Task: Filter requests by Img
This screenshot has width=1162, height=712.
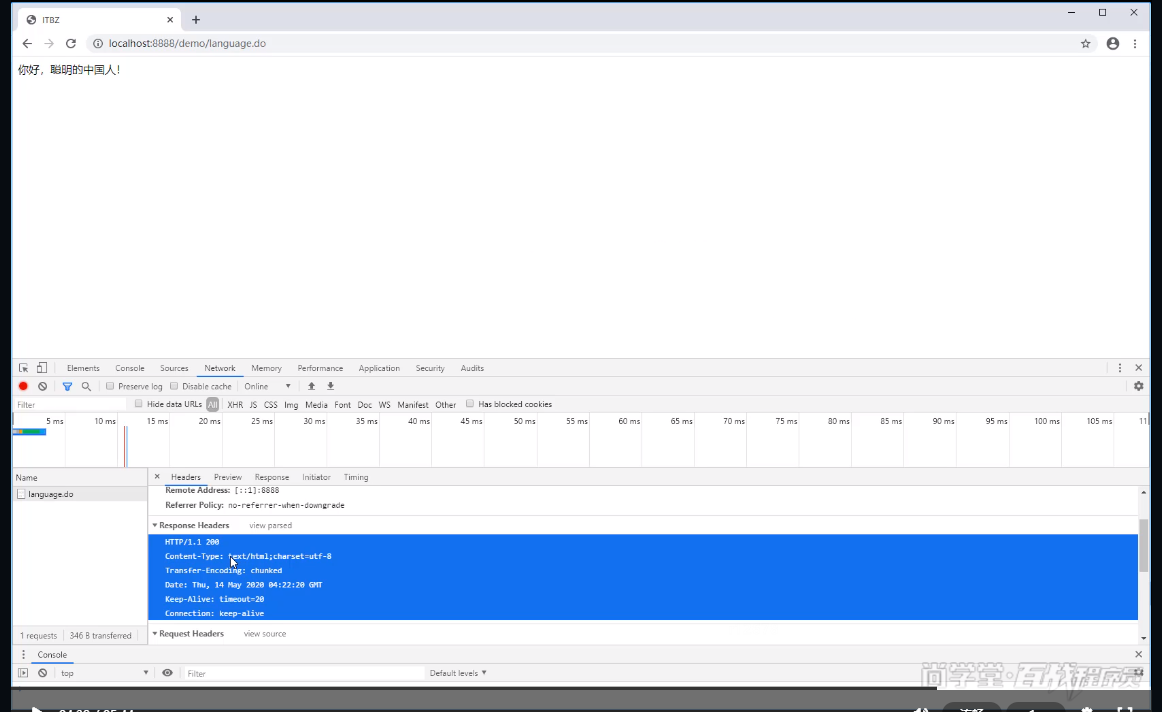Action: (291, 405)
